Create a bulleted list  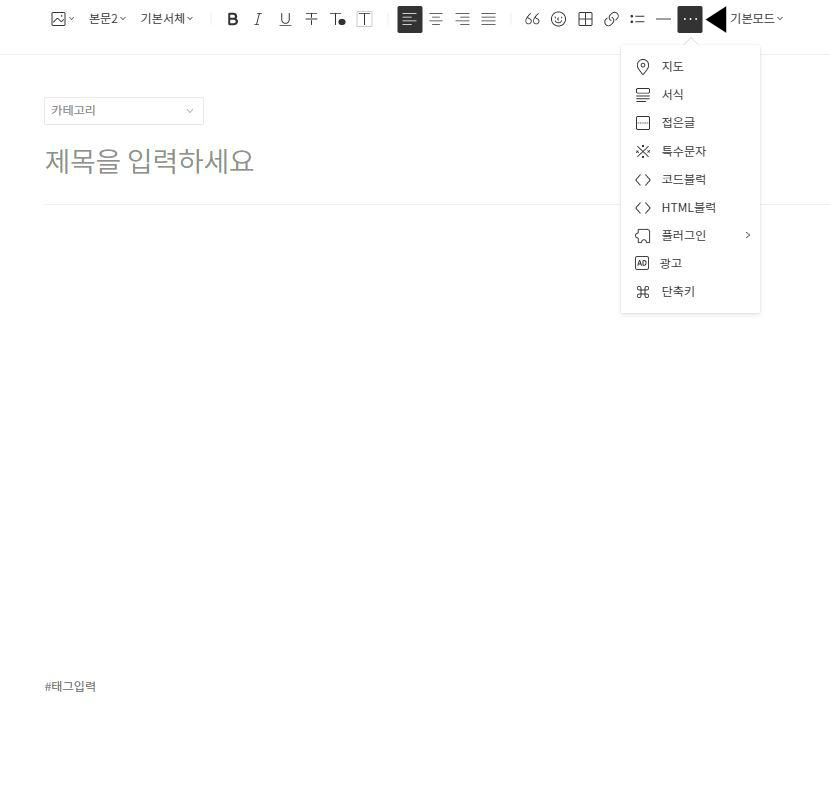point(637,19)
